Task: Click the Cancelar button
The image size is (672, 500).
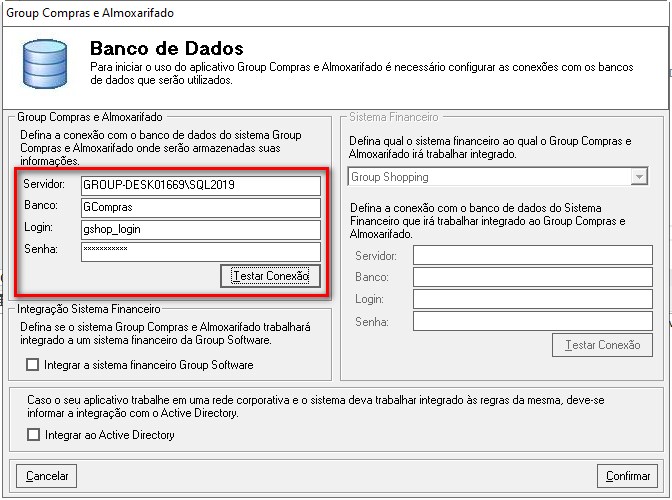Action: [47, 476]
